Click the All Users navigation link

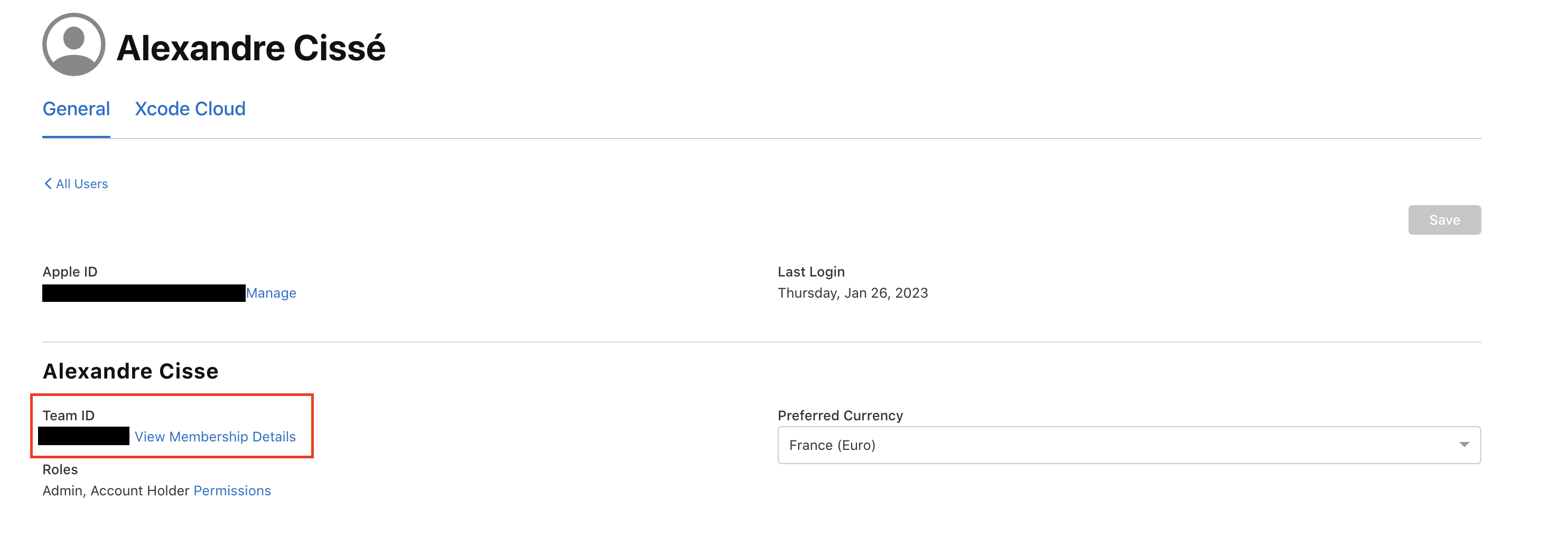pyautogui.click(x=81, y=183)
